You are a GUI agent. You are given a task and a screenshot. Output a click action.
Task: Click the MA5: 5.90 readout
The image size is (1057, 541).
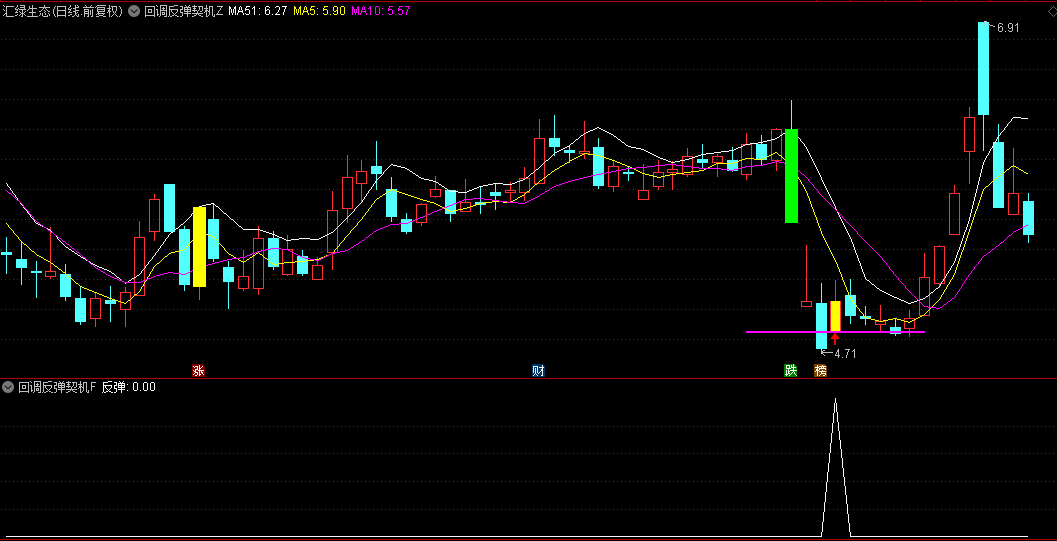(x=319, y=11)
